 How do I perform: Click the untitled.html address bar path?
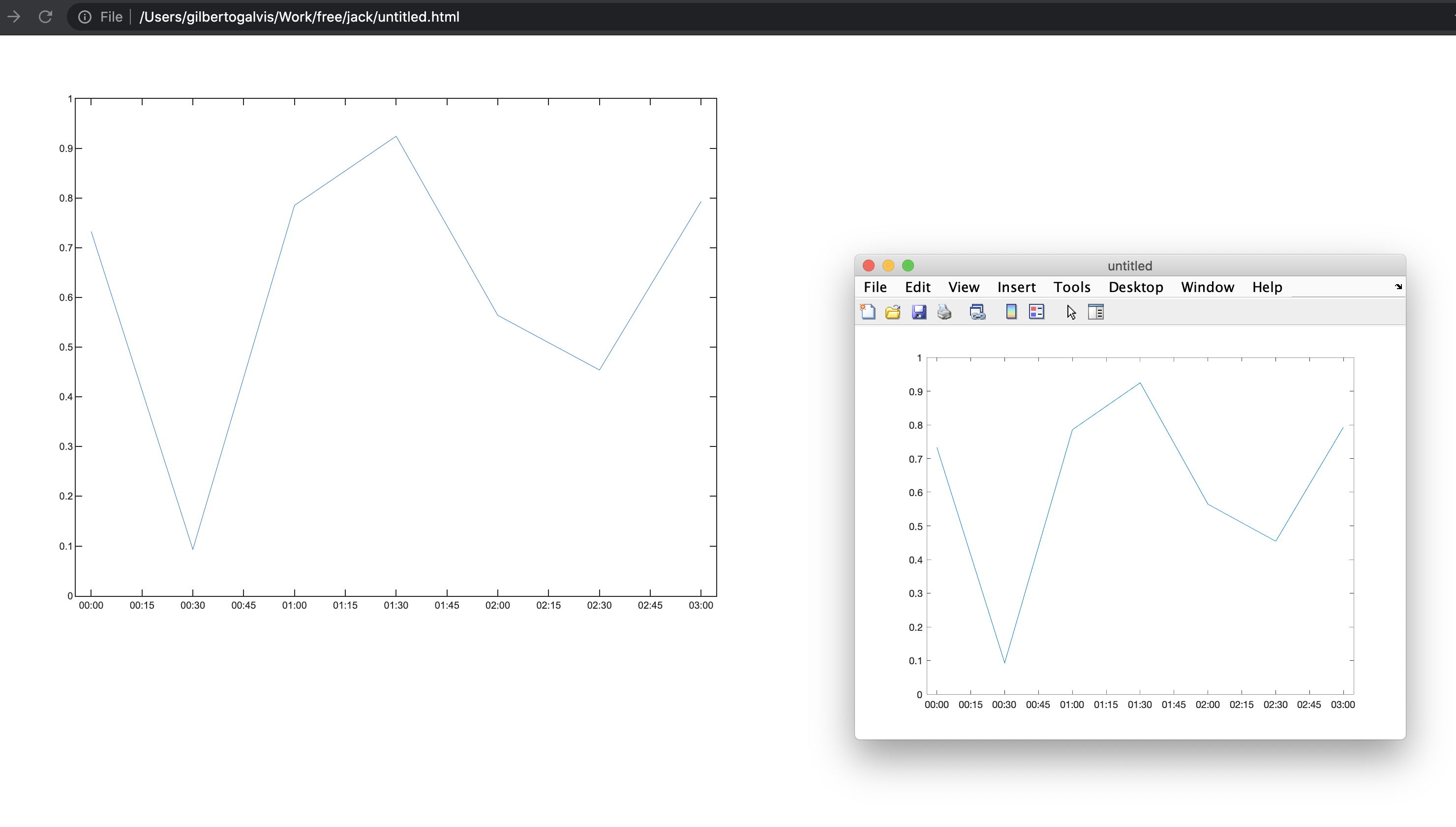tap(300, 17)
